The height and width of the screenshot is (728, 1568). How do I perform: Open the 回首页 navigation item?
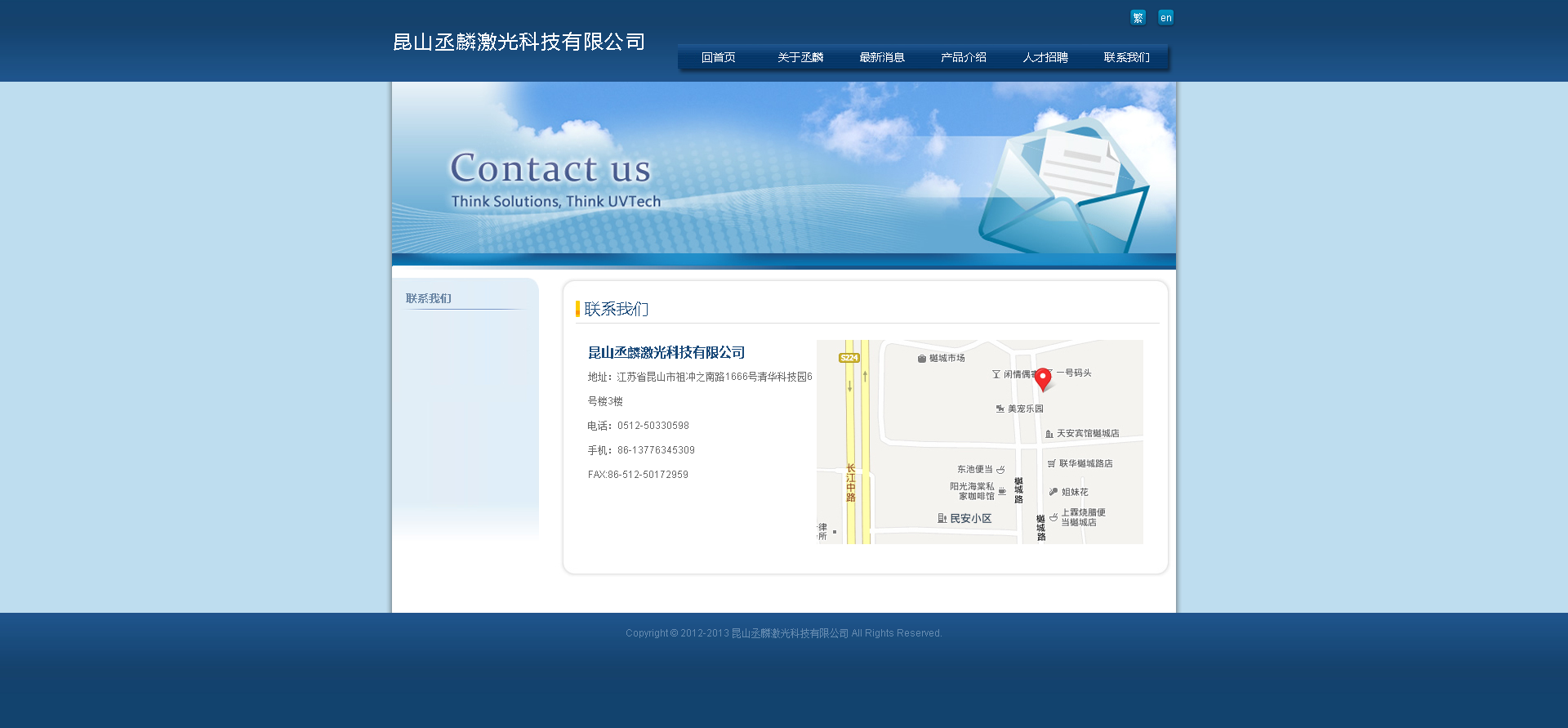(x=719, y=57)
